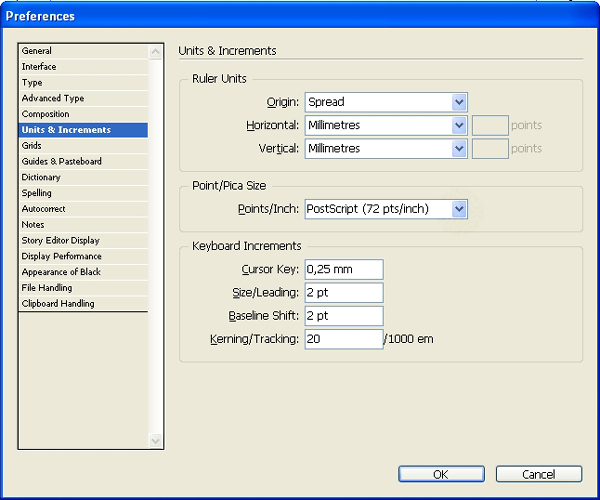Open Appearance of Black preferences
600x500 pixels.
tap(83, 272)
